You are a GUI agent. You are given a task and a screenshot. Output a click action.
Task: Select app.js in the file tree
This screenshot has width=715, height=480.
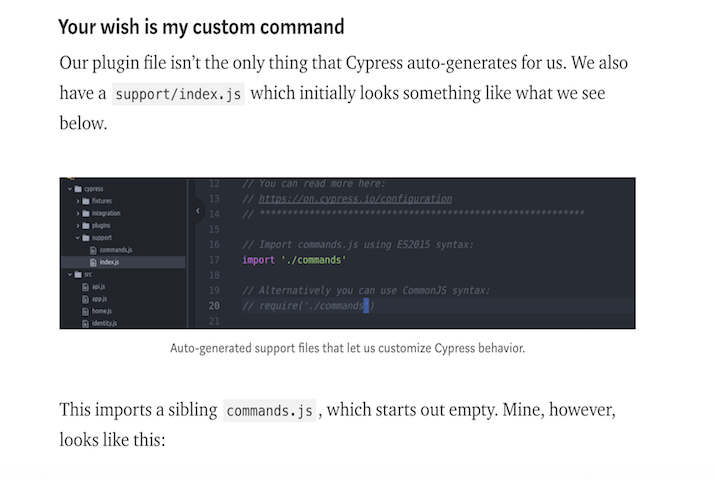[99, 299]
